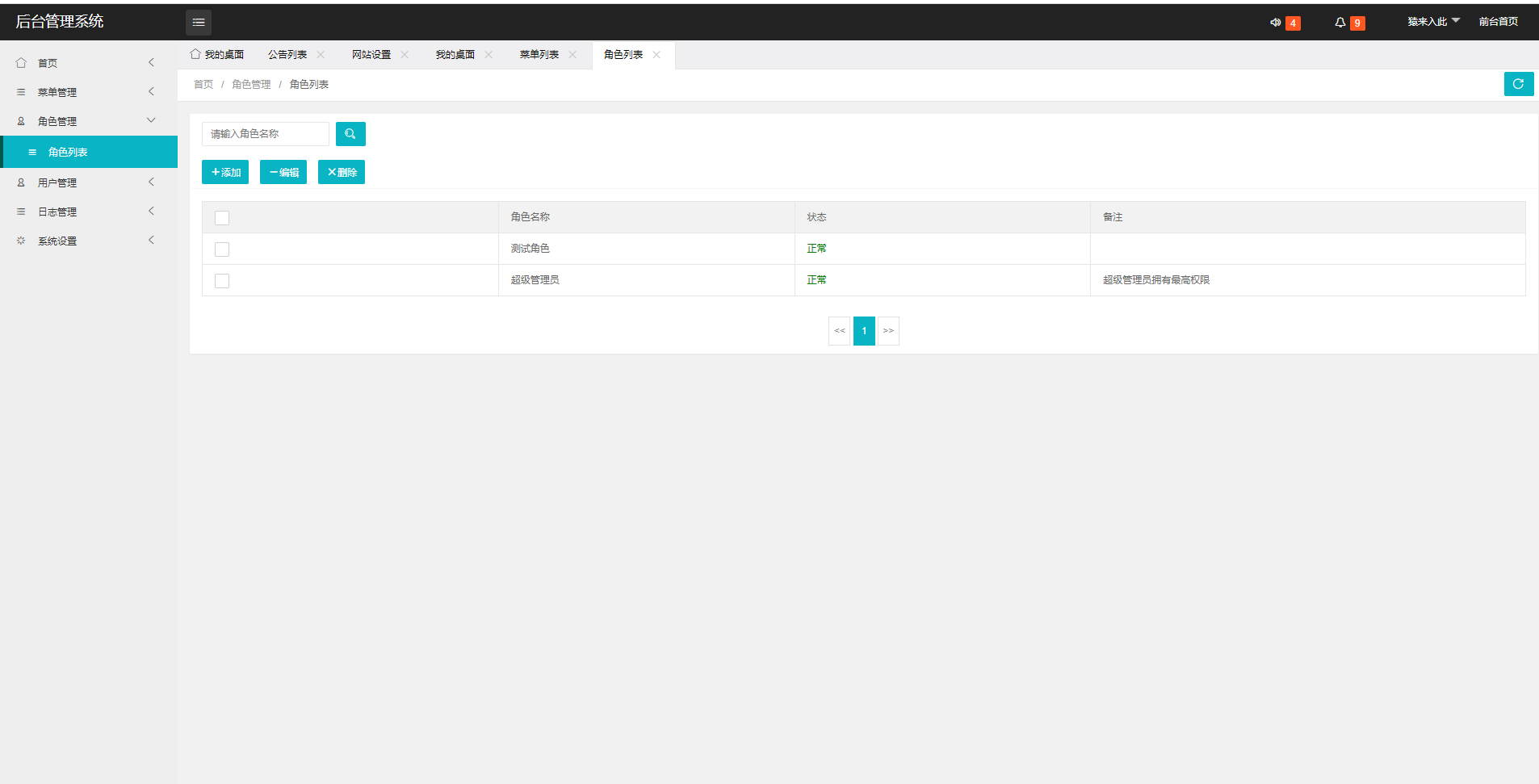The image size is (1539, 784).
Task: Select the 角色列表 tab
Action: (623, 55)
